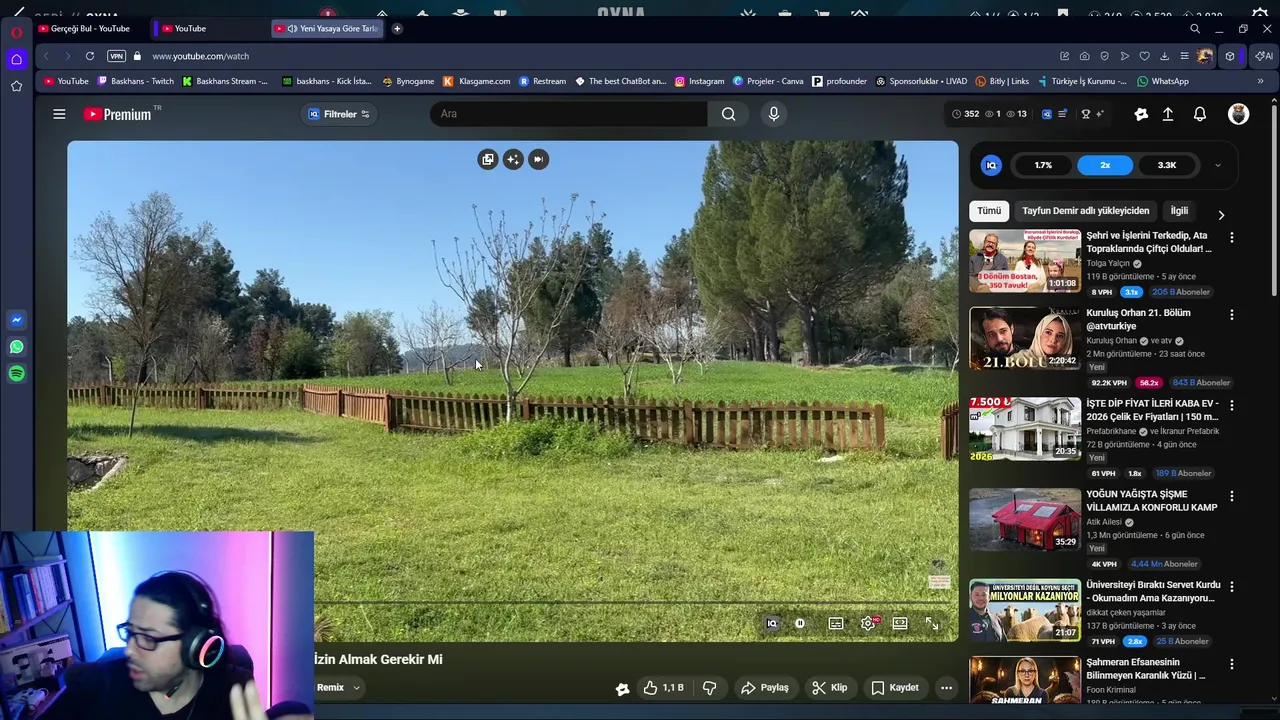The width and height of the screenshot is (1280, 720).
Task: Switch to Gerçeği Bul - YouTube tab
Action: 91,28
